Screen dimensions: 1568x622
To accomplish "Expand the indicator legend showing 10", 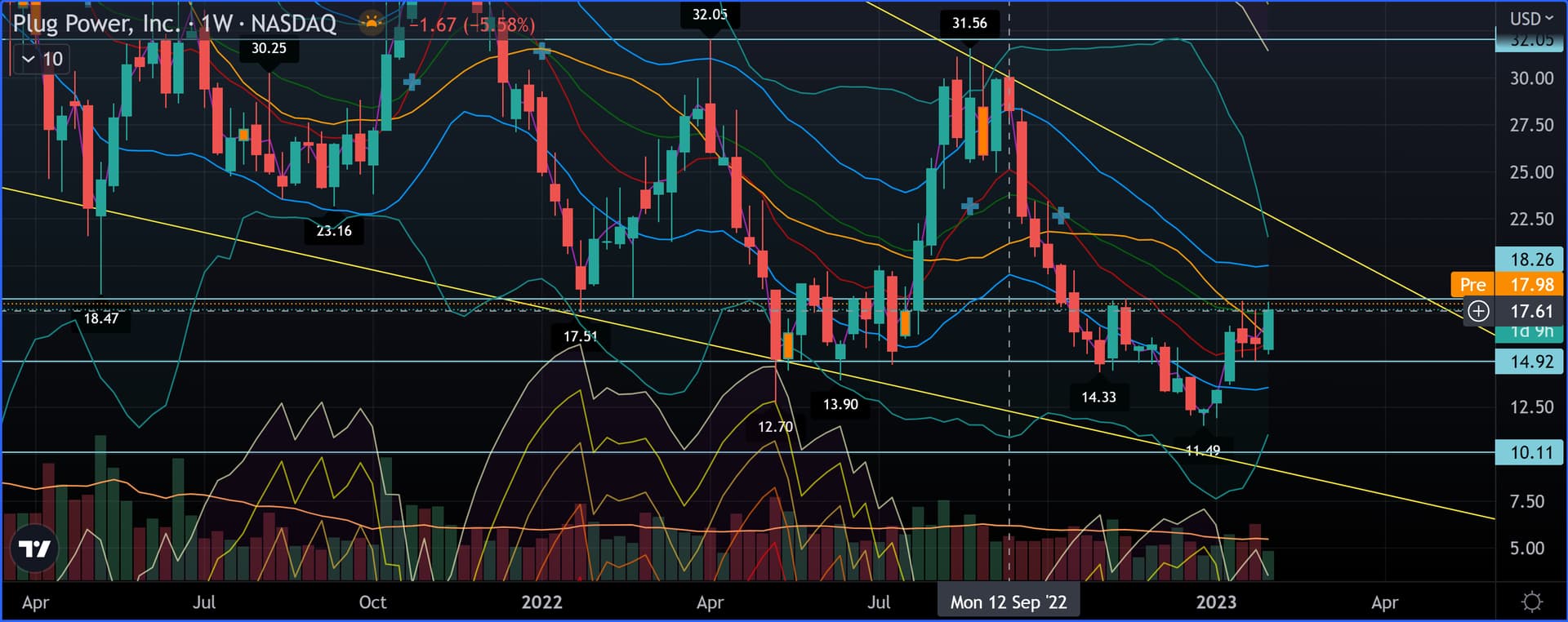I will tap(42, 59).
